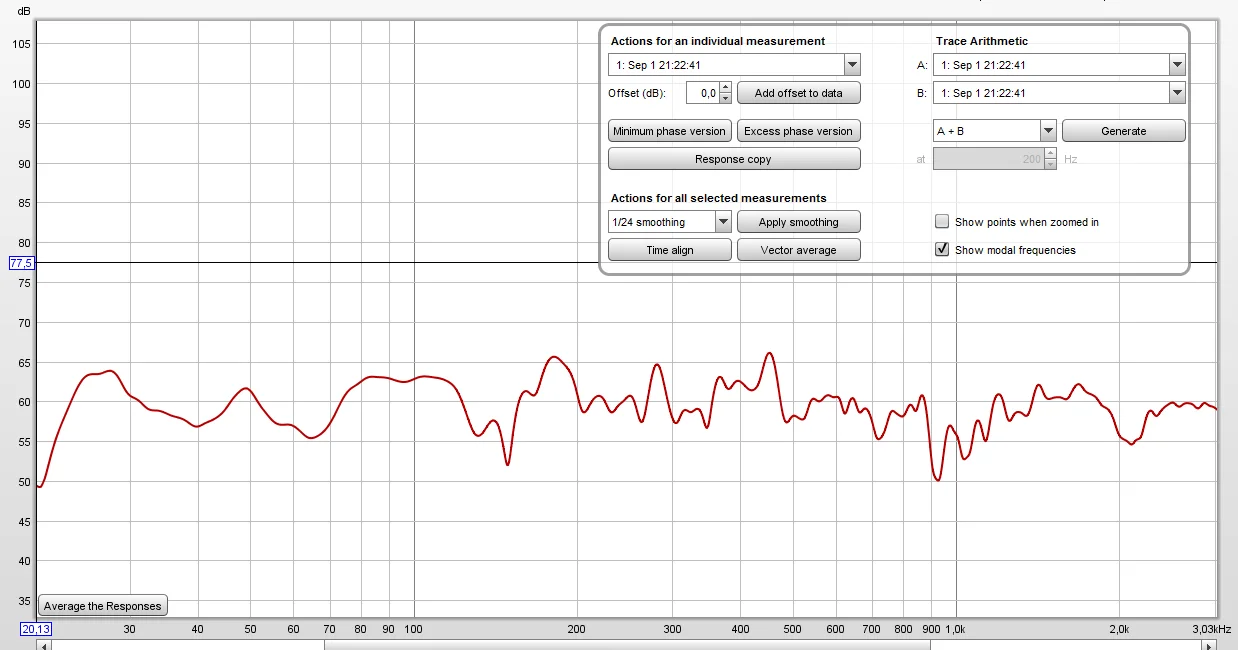Image resolution: width=1238 pixels, height=650 pixels.
Task: Click the Generate button in Trace Arithmetic
Action: click(1124, 131)
